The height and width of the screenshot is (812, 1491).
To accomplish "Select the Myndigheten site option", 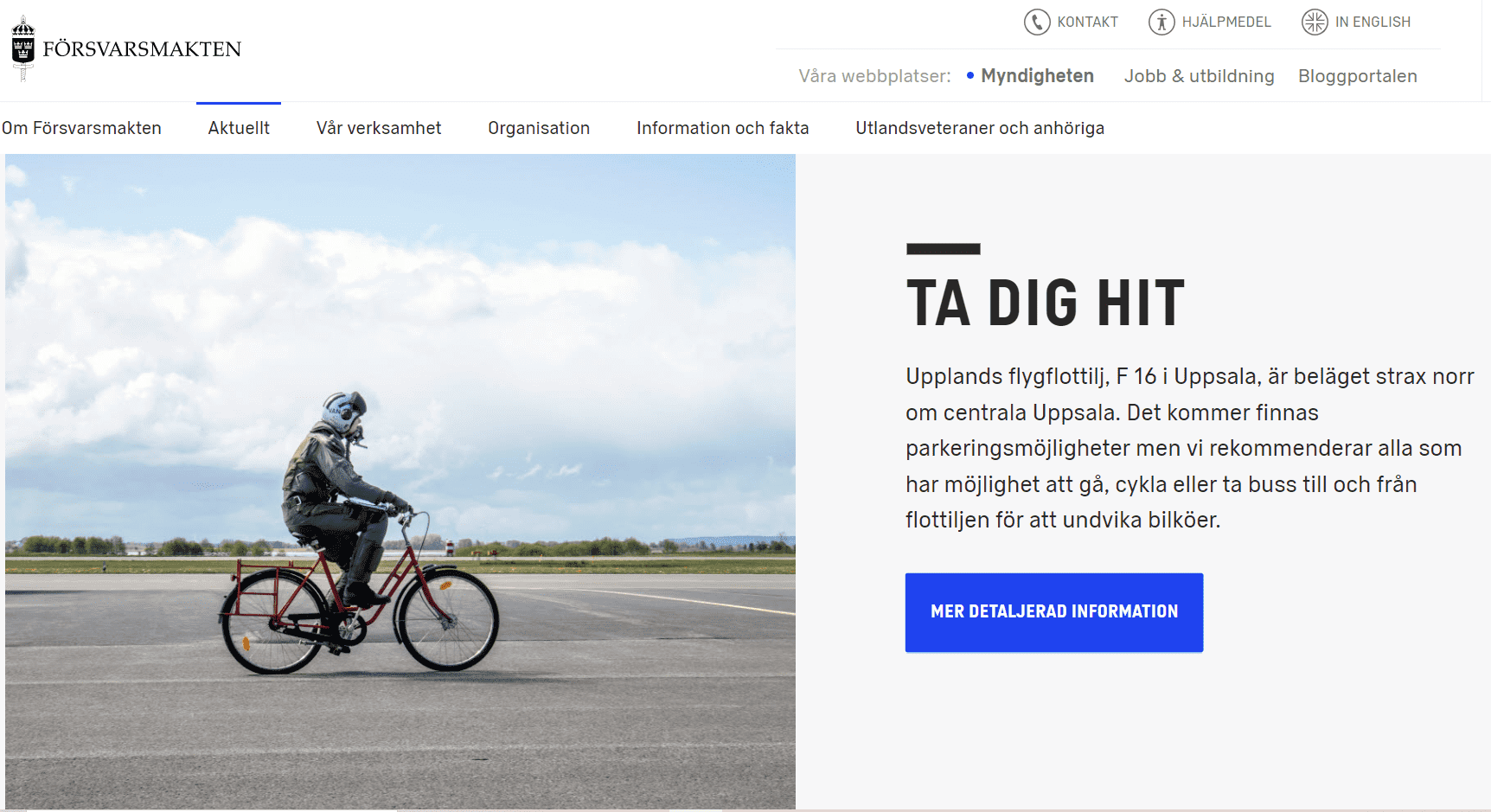I will coord(1037,76).
